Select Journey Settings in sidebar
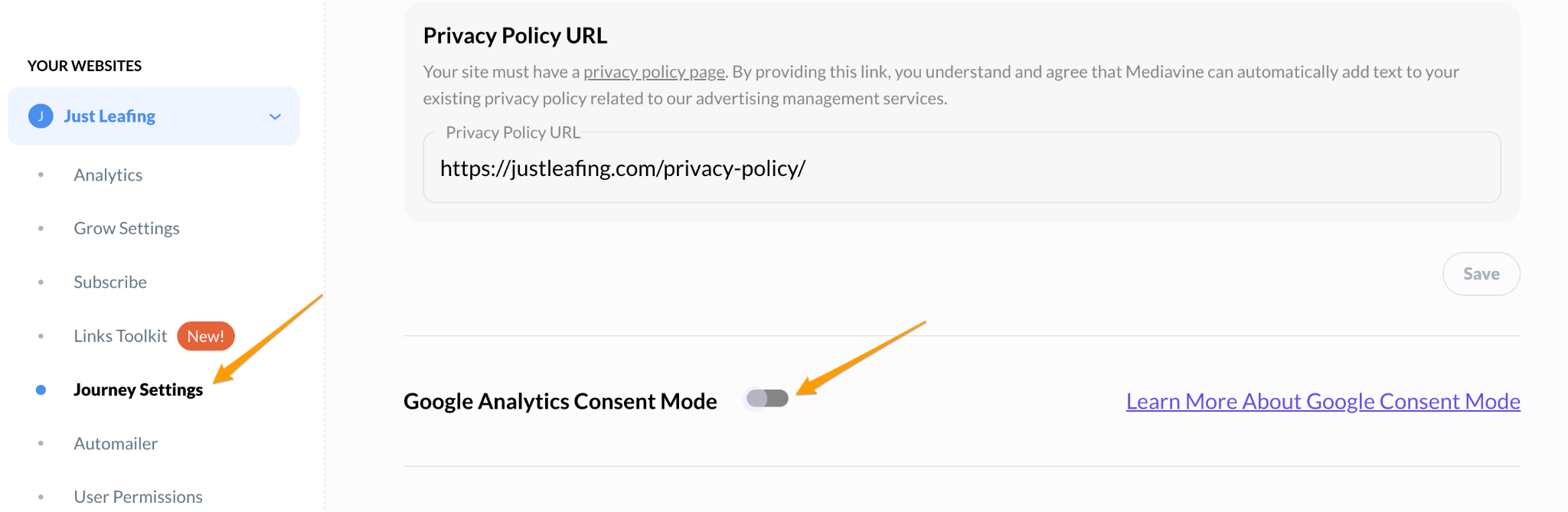Screen dimensions: 1568x512 pyautogui.click(x=138, y=390)
